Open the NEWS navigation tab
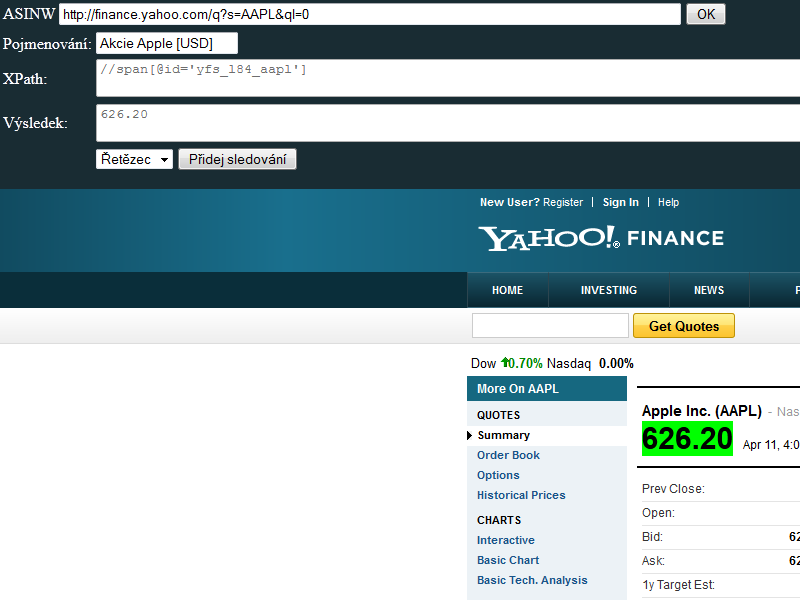Image resolution: width=800 pixels, height=600 pixels. coord(709,290)
